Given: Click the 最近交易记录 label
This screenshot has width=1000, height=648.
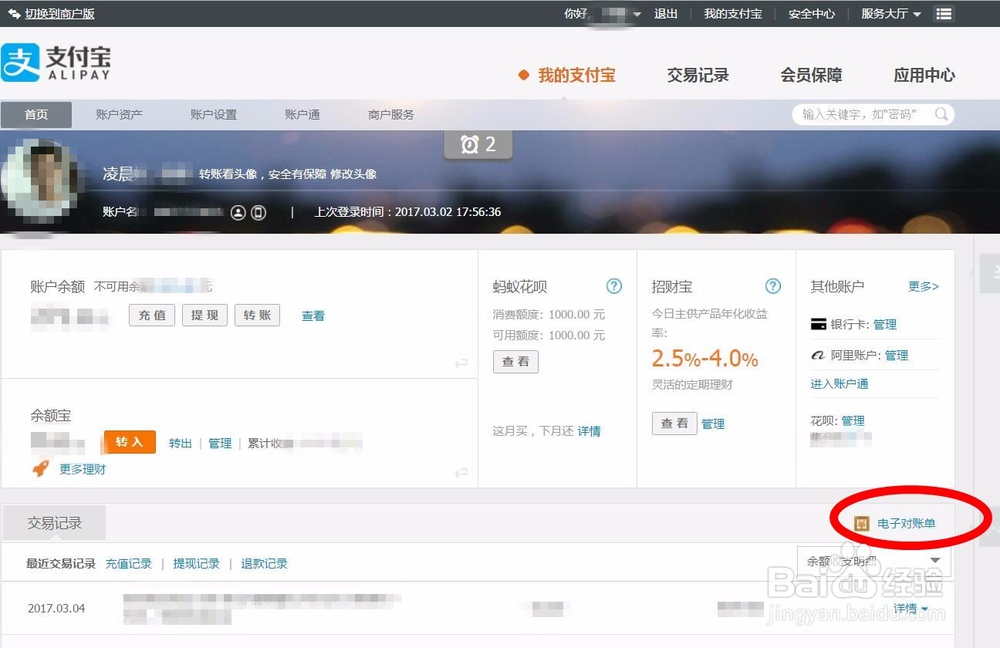Looking at the screenshot, I should 61,564.
